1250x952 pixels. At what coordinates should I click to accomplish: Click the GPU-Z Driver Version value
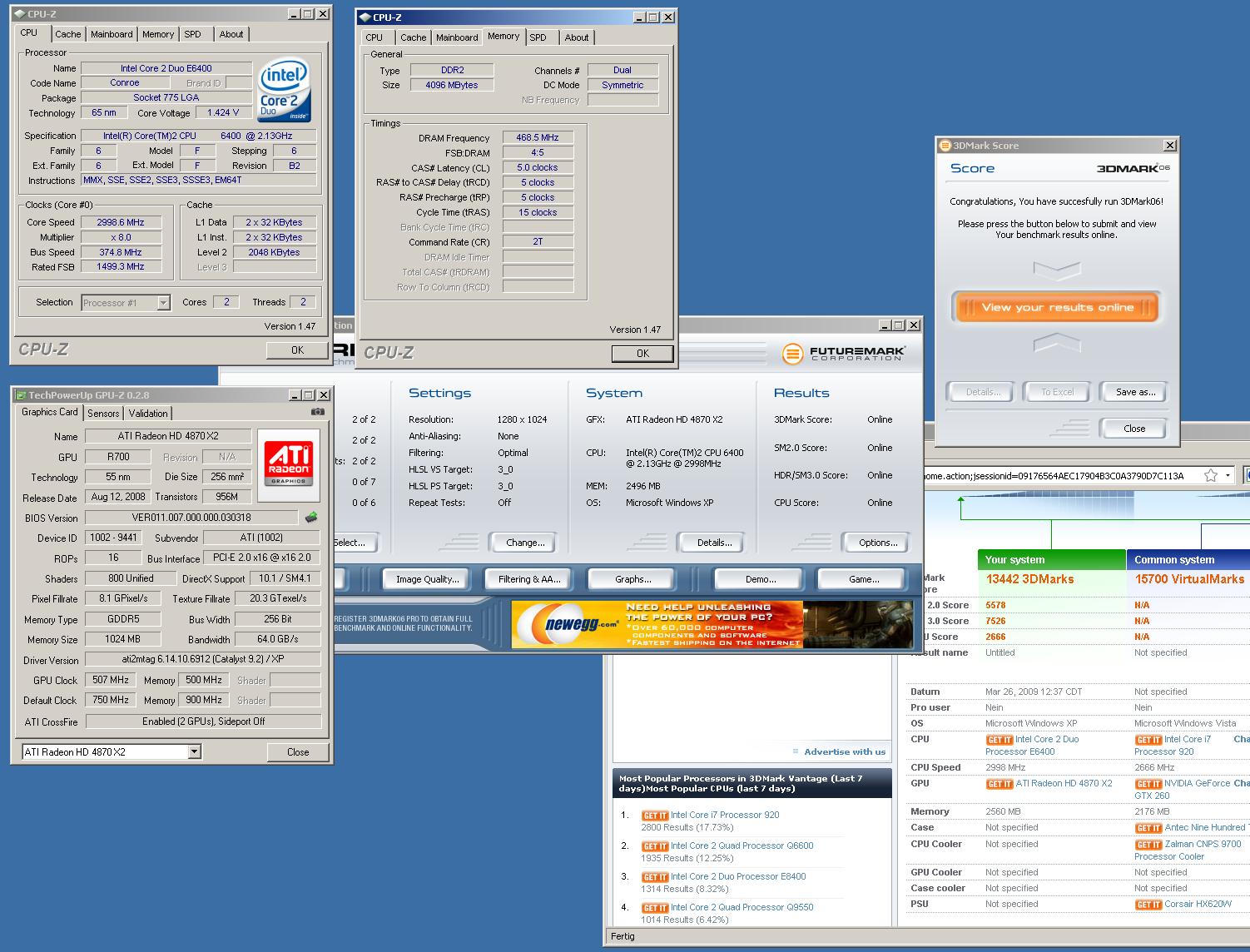(x=203, y=659)
